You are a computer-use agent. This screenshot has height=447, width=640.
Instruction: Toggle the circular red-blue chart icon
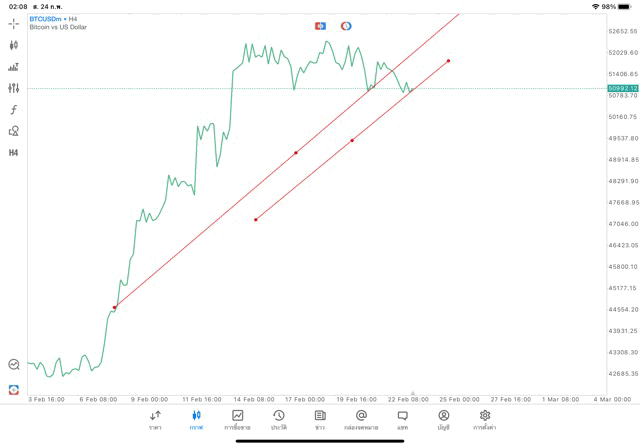click(346, 26)
